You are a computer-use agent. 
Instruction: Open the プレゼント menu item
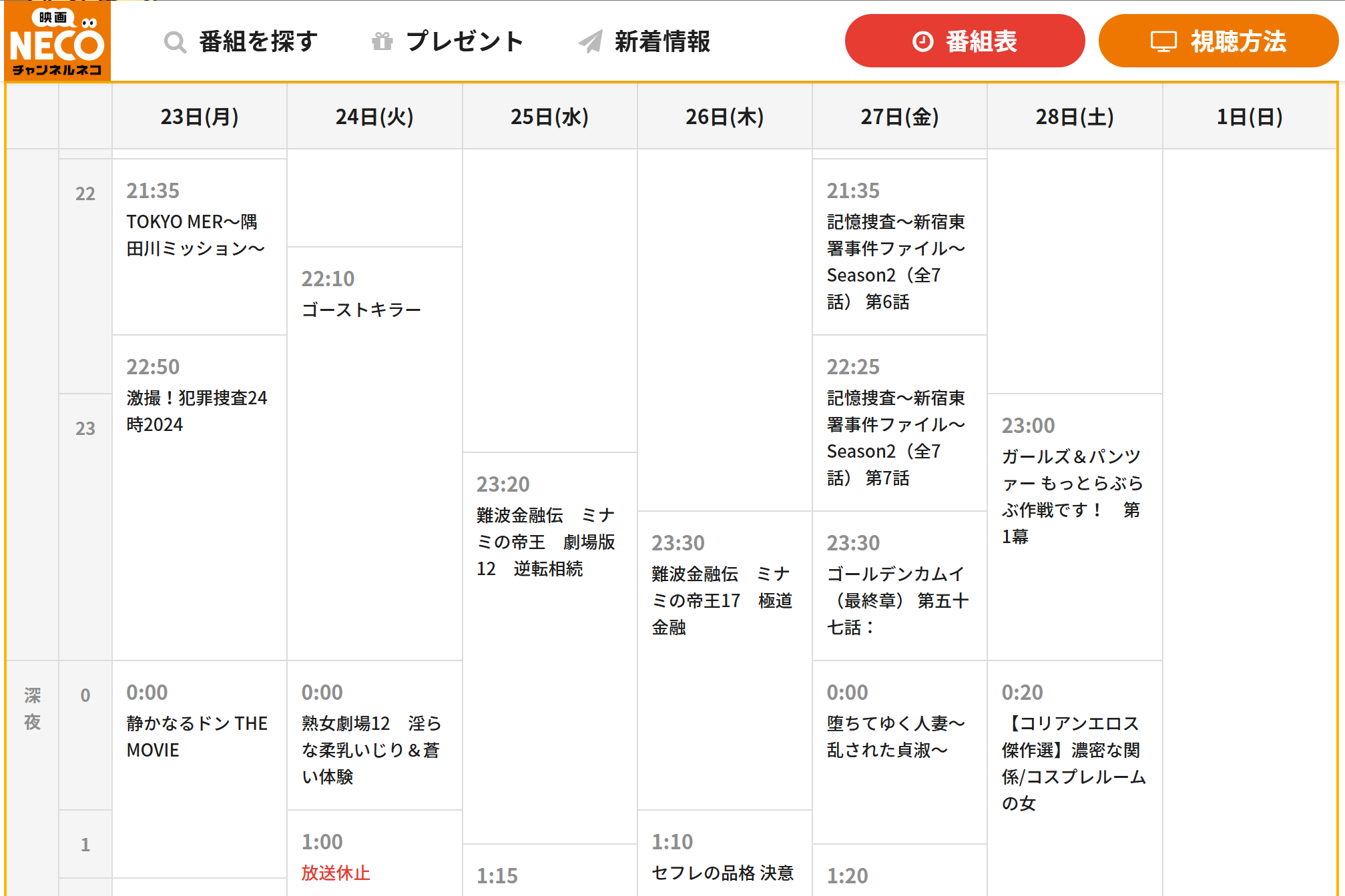(465, 41)
